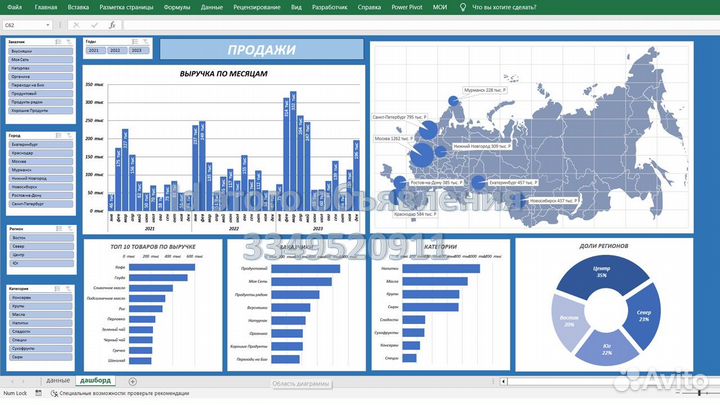The width and height of the screenshot is (720, 405).
Task: Toggle Мурманск in the Город slicer
Action: 41,170
